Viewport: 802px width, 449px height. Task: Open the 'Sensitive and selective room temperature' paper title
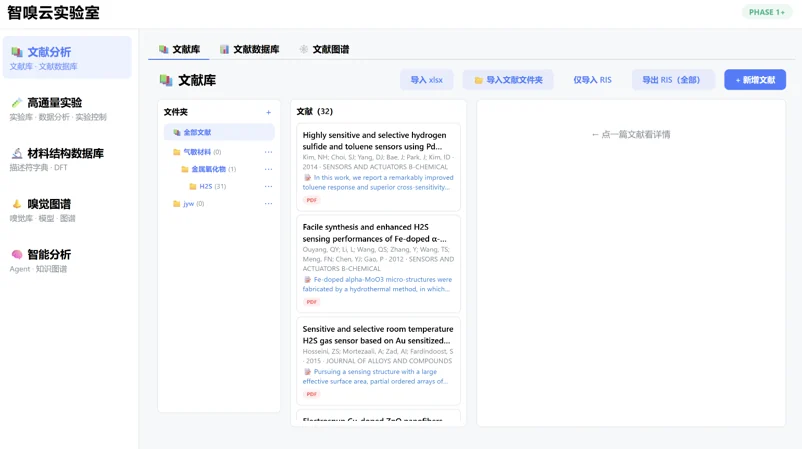coord(377,334)
